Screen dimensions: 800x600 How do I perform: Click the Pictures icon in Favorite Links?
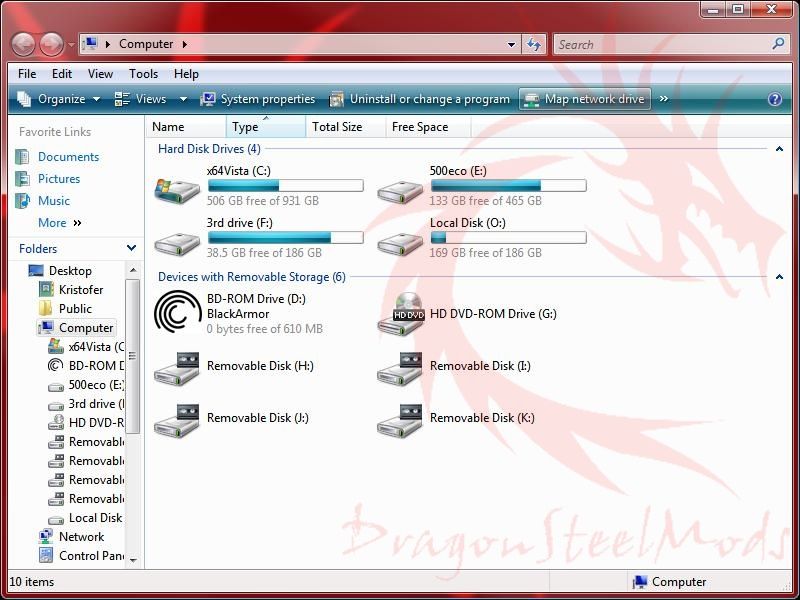pos(22,179)
